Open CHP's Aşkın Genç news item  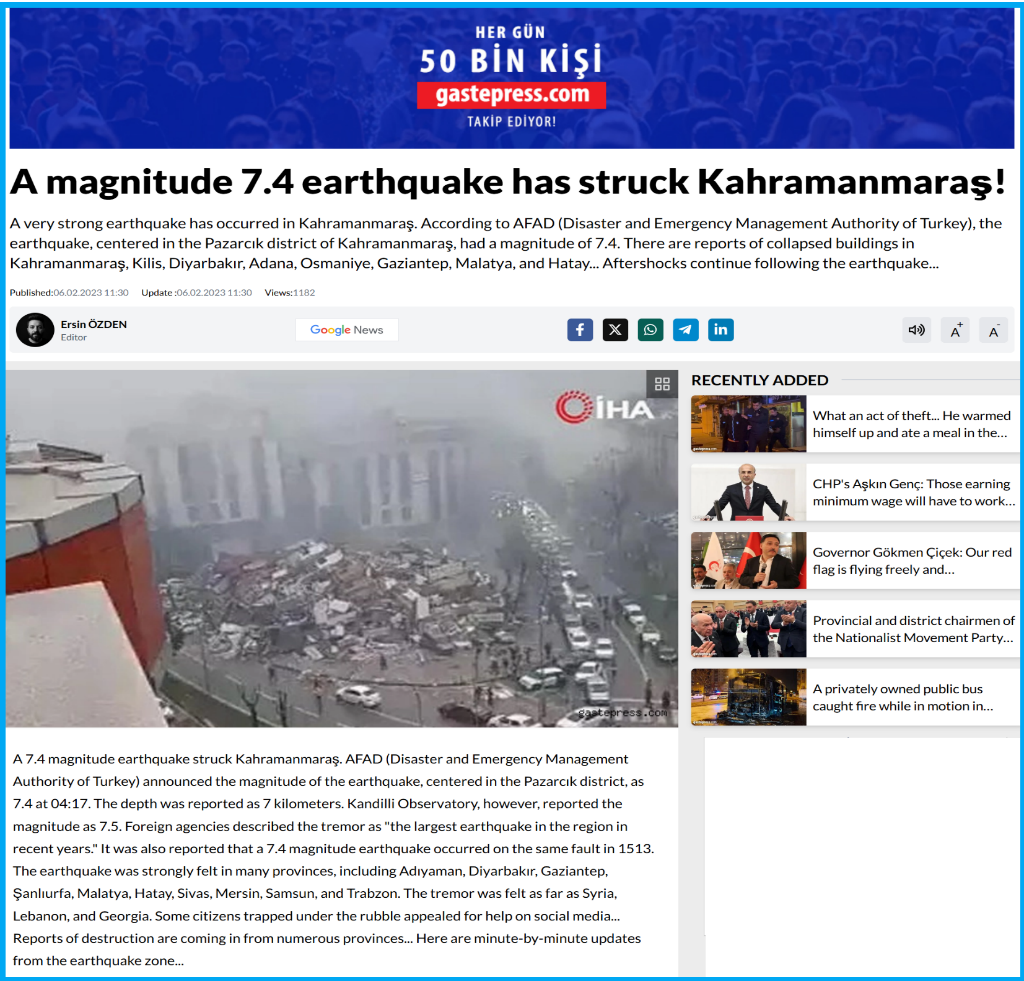coord(914,492)
